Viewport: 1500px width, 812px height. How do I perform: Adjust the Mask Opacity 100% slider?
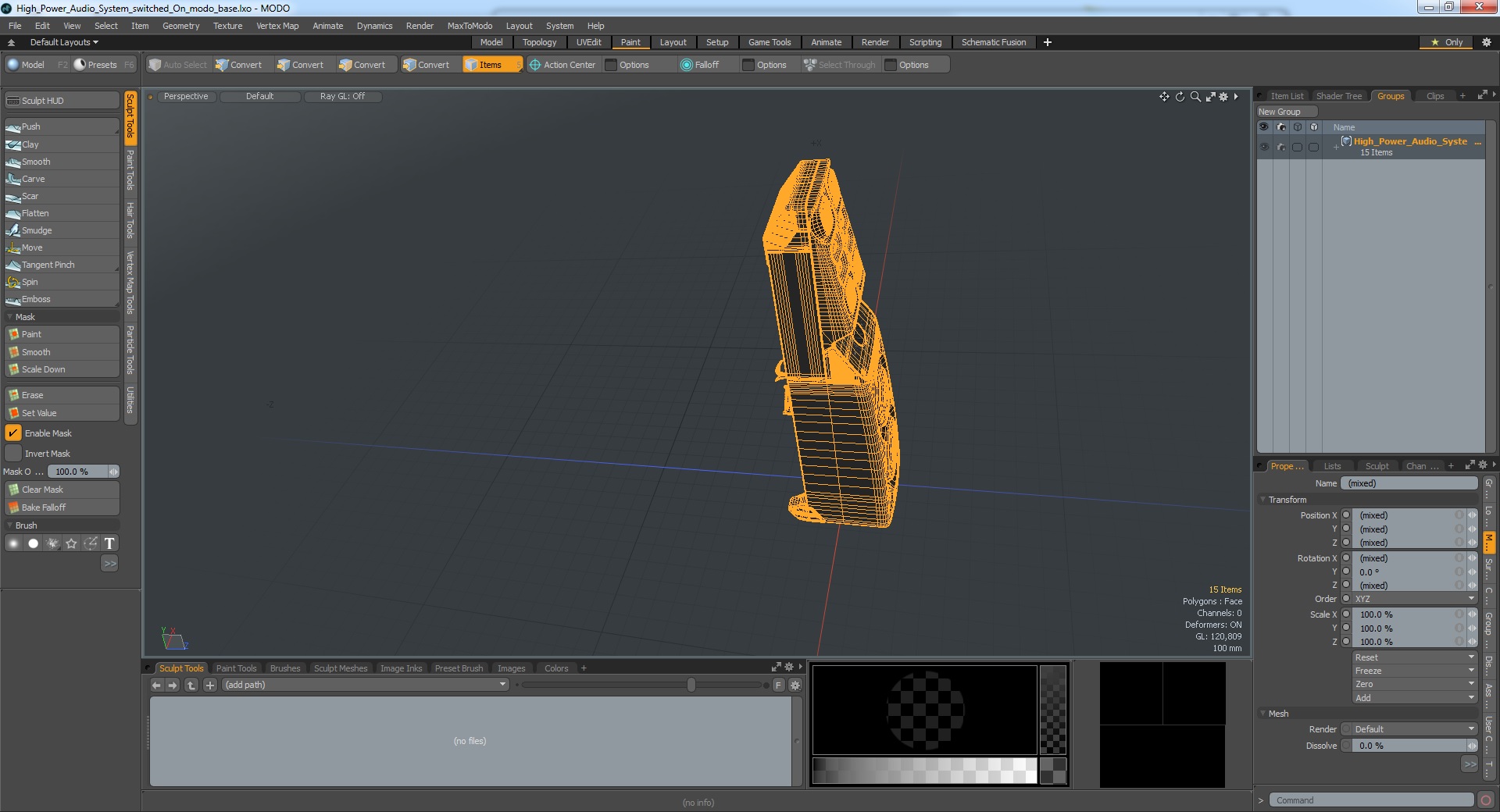(83, 472)
